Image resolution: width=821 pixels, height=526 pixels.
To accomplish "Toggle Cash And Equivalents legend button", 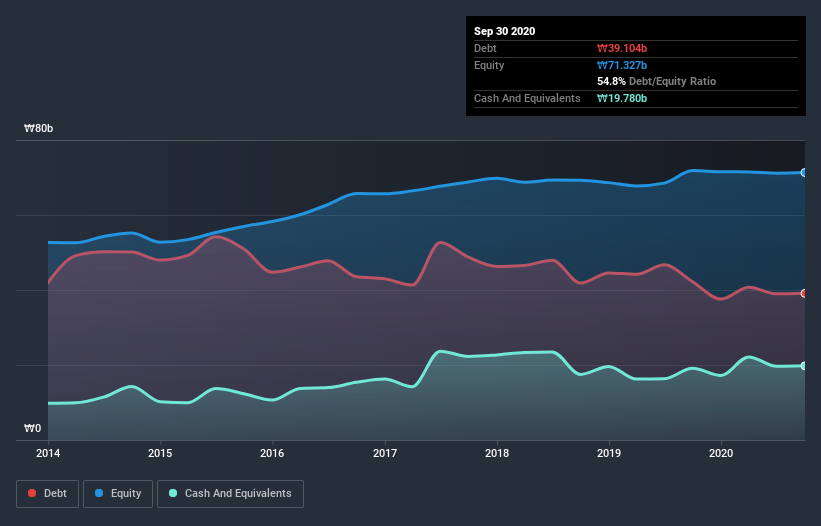I will click(x=230, y=494).
